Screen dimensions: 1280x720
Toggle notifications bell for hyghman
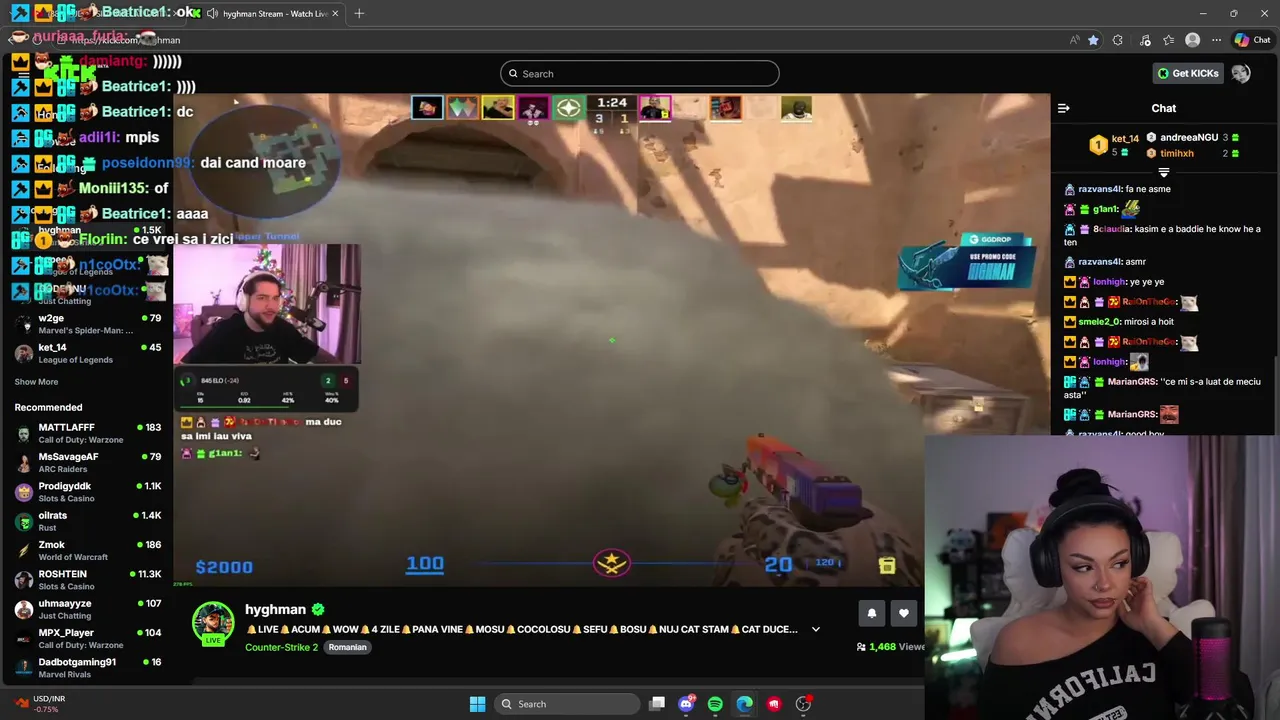(x=871, y=614)
